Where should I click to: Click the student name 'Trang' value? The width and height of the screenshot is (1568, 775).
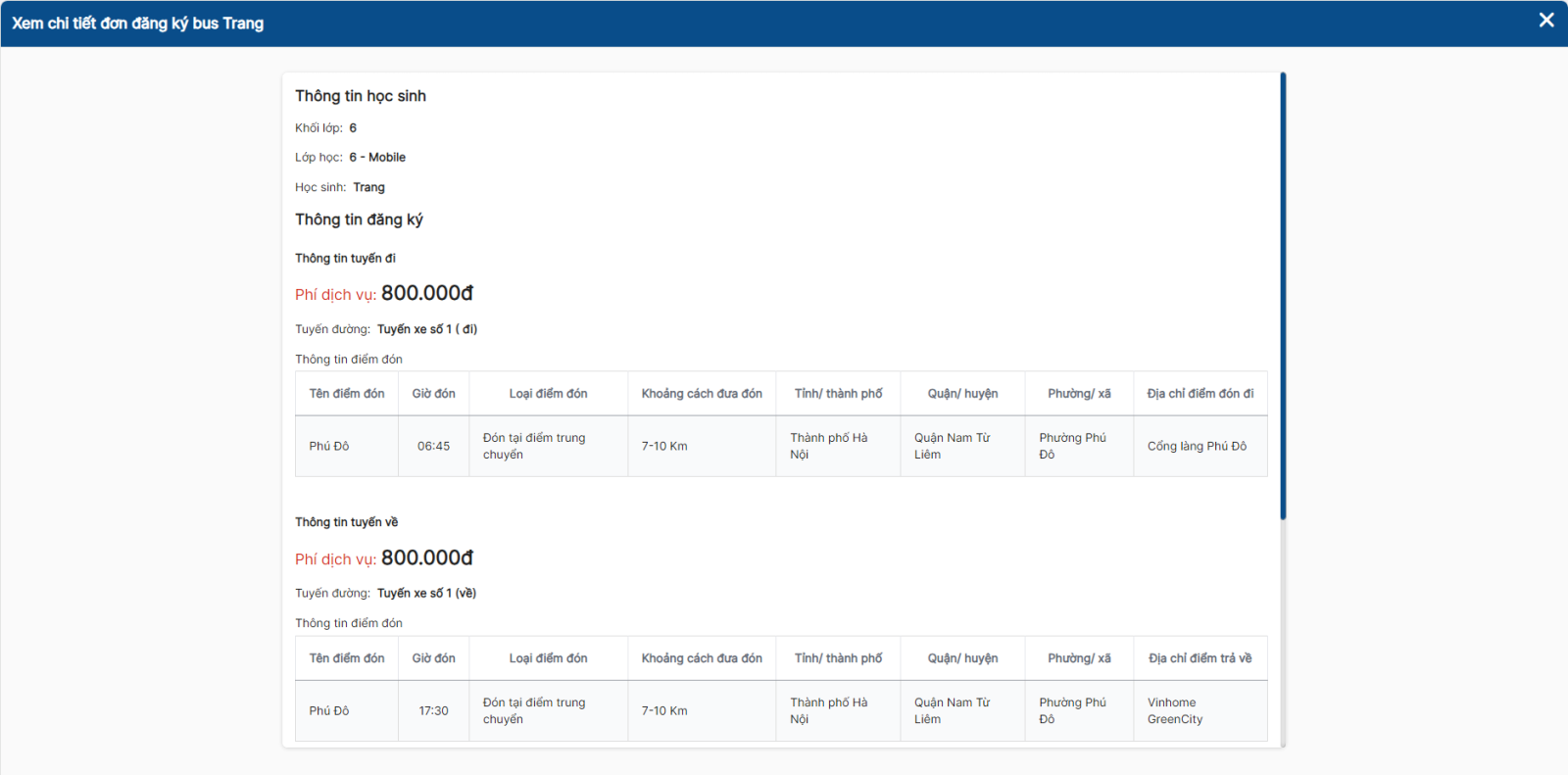tap(368, 187)
